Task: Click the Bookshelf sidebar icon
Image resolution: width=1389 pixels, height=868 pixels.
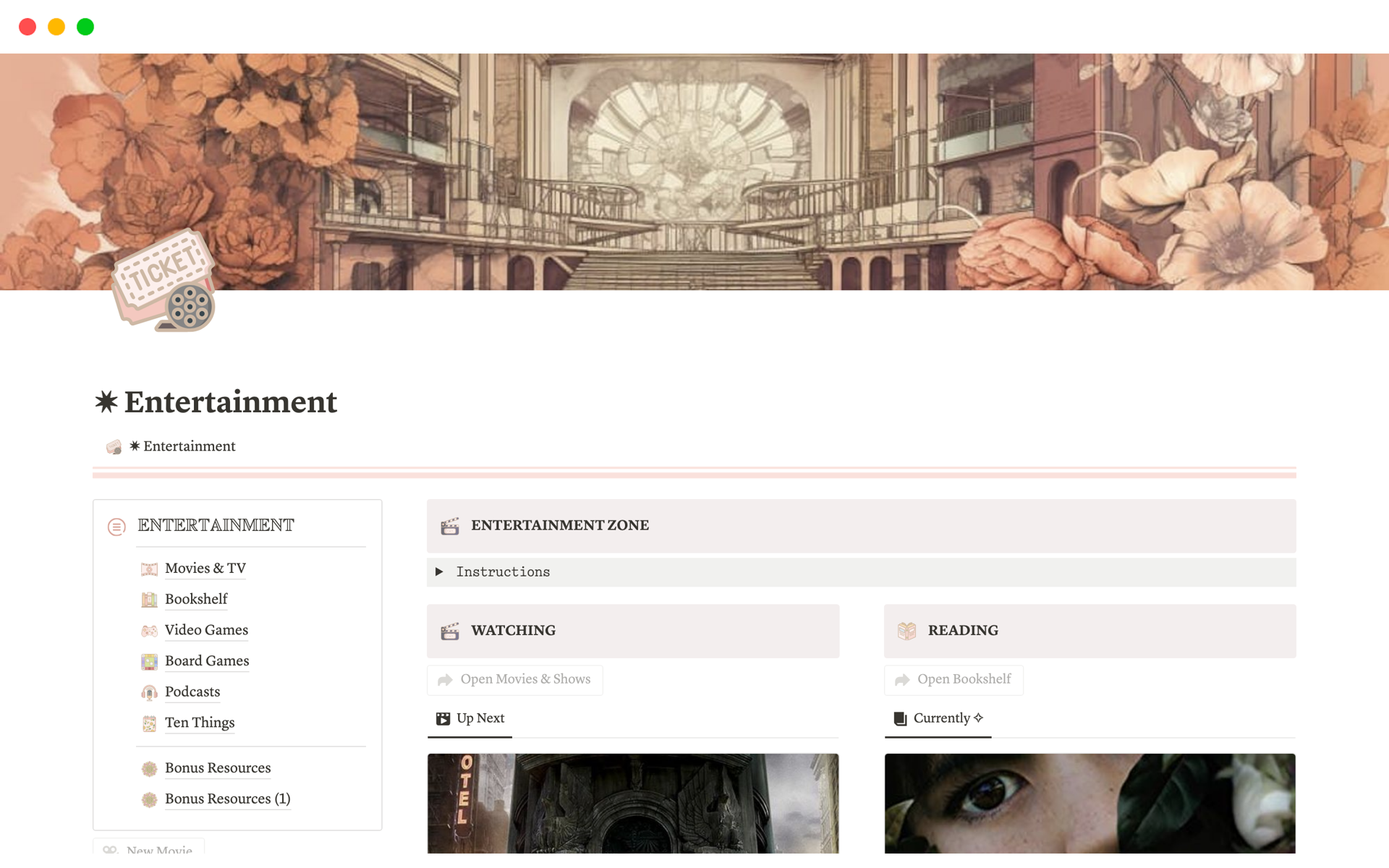Action: pos(150,598)
